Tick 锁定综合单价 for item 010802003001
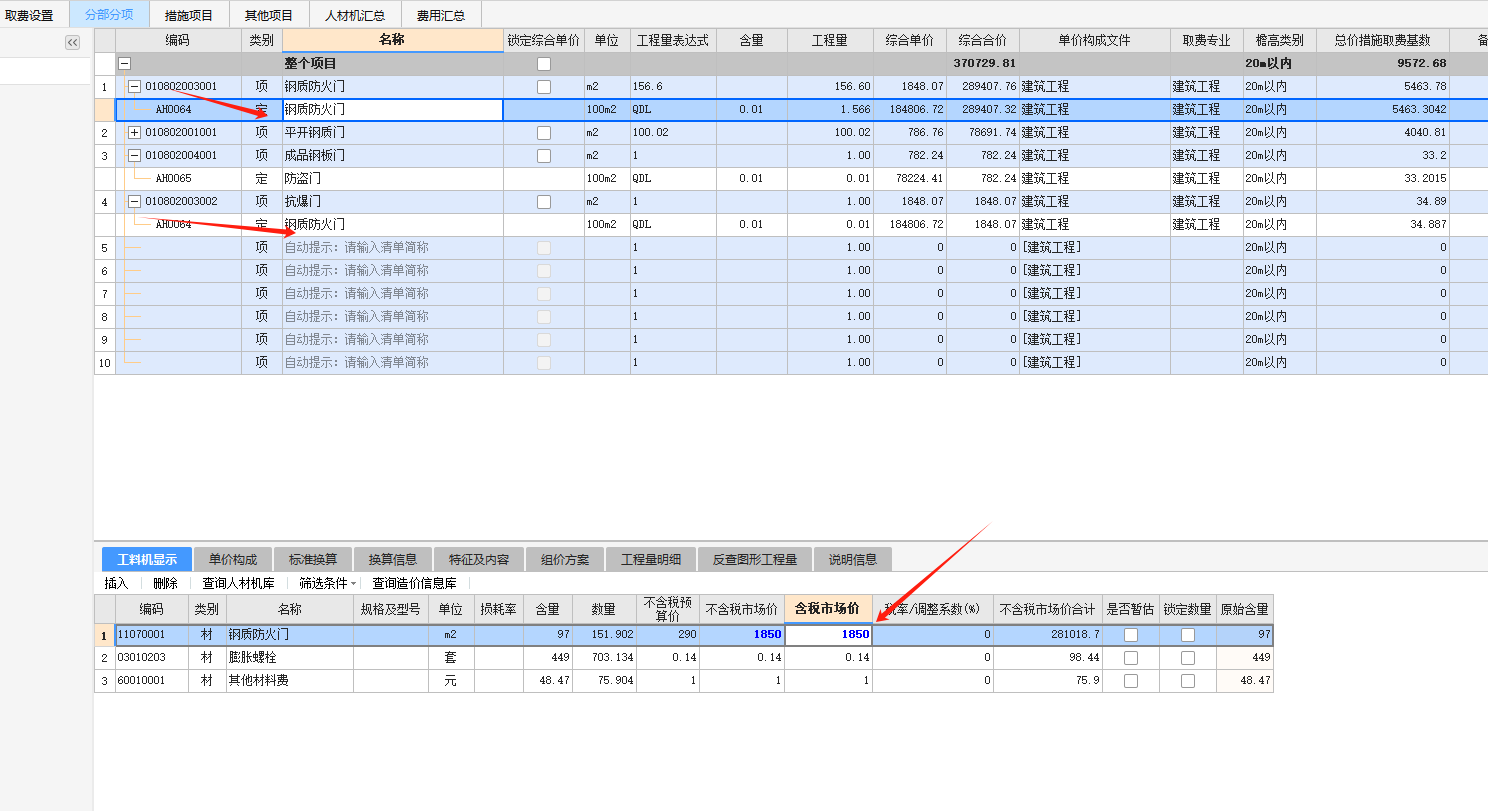The width and height of the screenshot is (1488, 811). 544,87
